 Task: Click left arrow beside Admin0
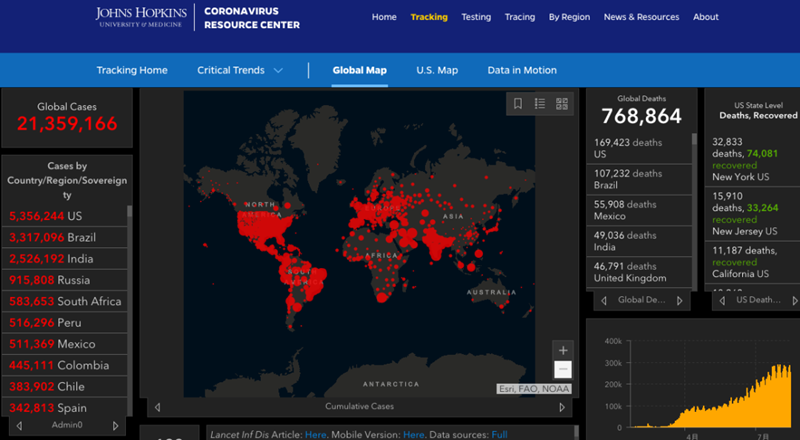19,425
